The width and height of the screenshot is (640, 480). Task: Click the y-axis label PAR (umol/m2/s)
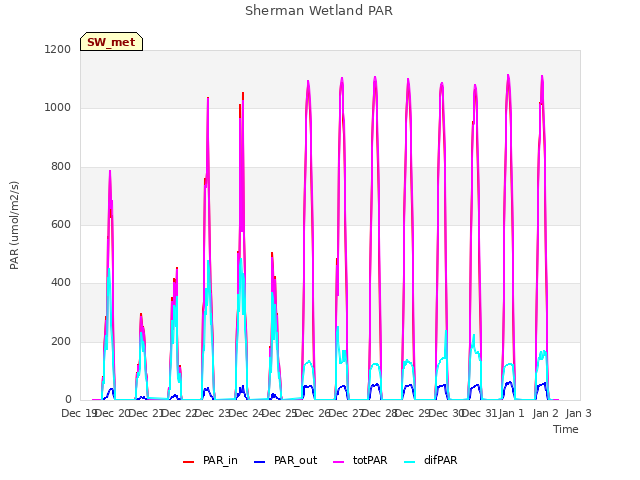14,225
